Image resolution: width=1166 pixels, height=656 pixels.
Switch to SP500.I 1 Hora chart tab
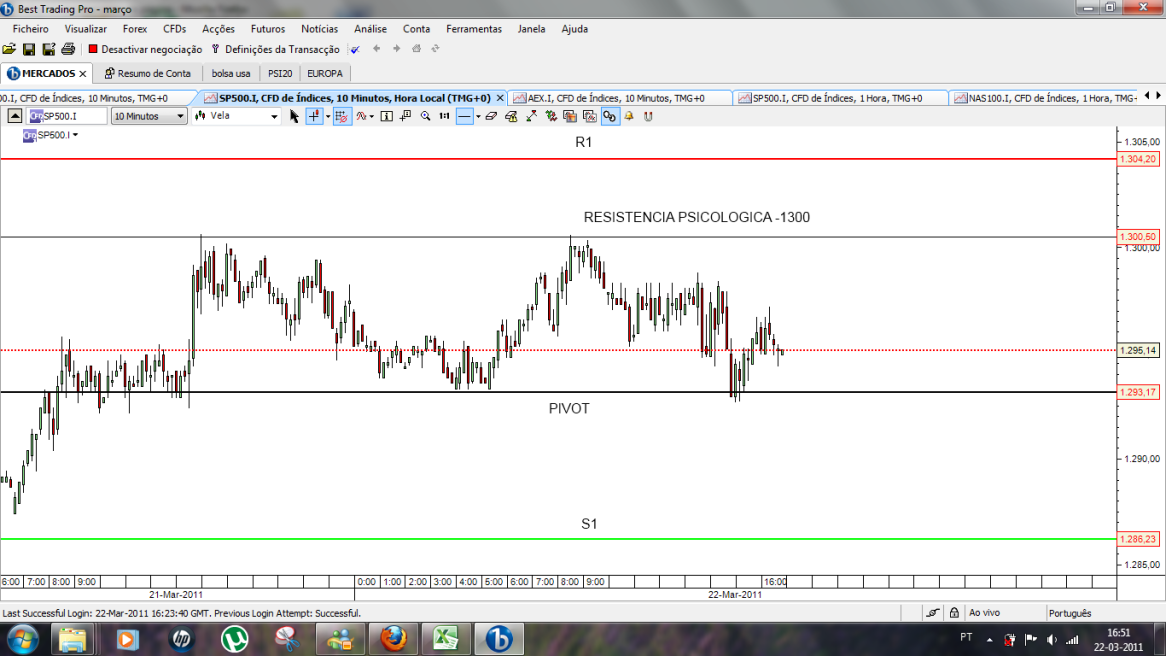pyautogui.click(x=839, y=98)
